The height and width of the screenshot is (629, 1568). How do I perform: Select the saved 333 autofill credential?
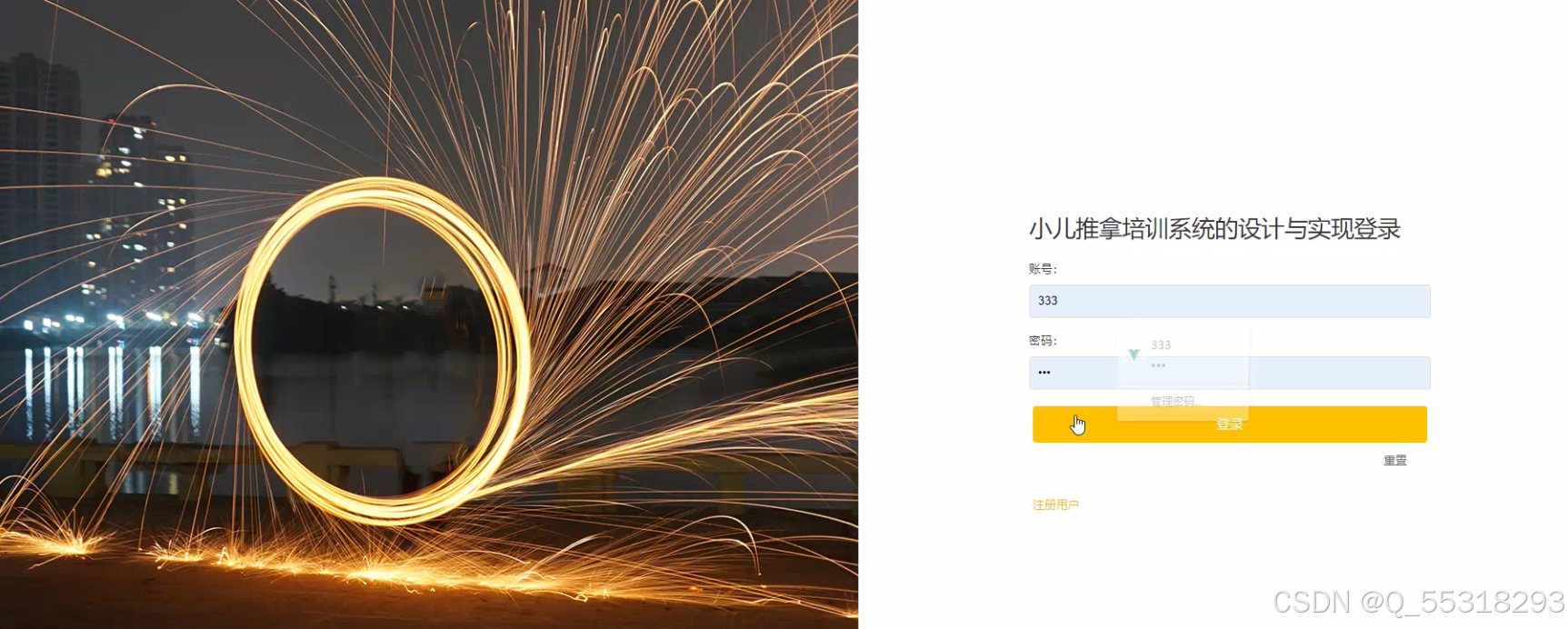1183,354
